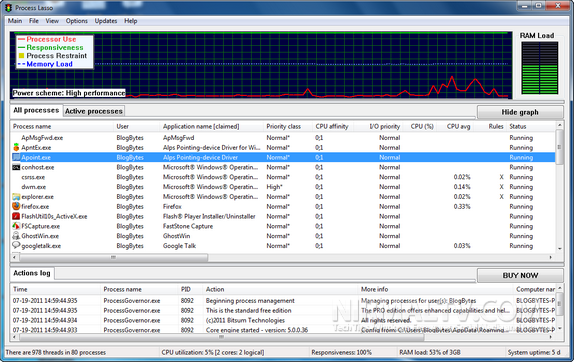Click the googletalk.exe speech bubble icon
Image resolution: width=574 pixels, height=362 pixels.
pyautogui.click(x=16, y=246)
